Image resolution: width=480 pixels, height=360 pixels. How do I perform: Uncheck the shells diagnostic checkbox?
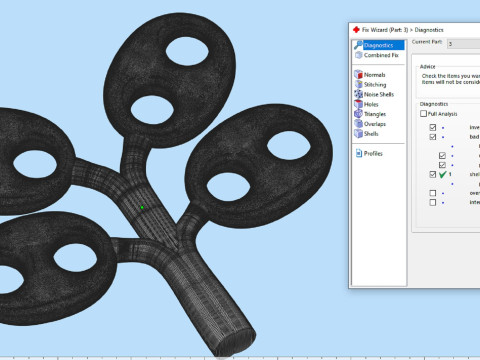pos(433,174)
